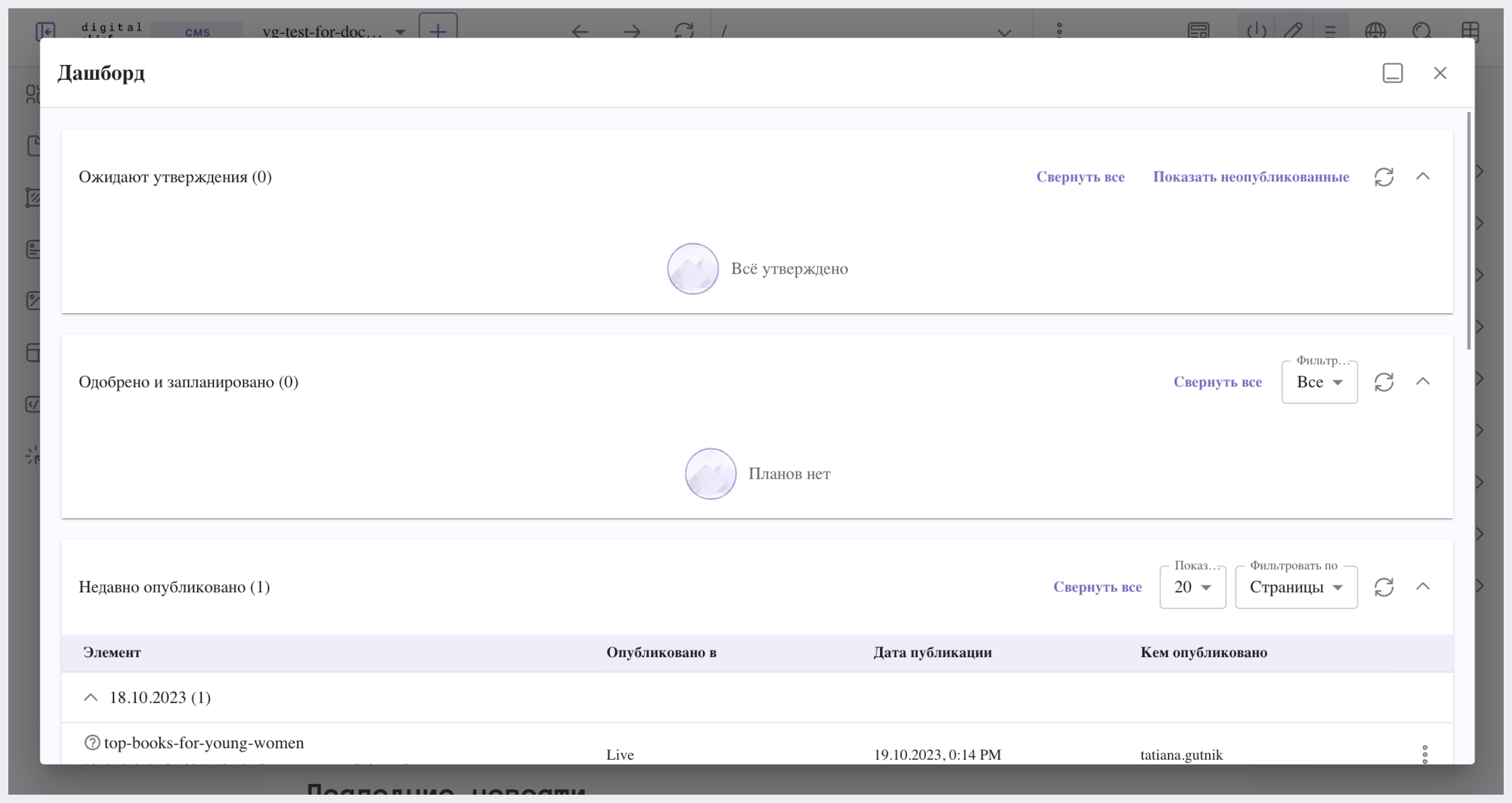The width and height of the screenshot is (1512, 803).
Task: Click the Live cell
Action: (620, 755)
